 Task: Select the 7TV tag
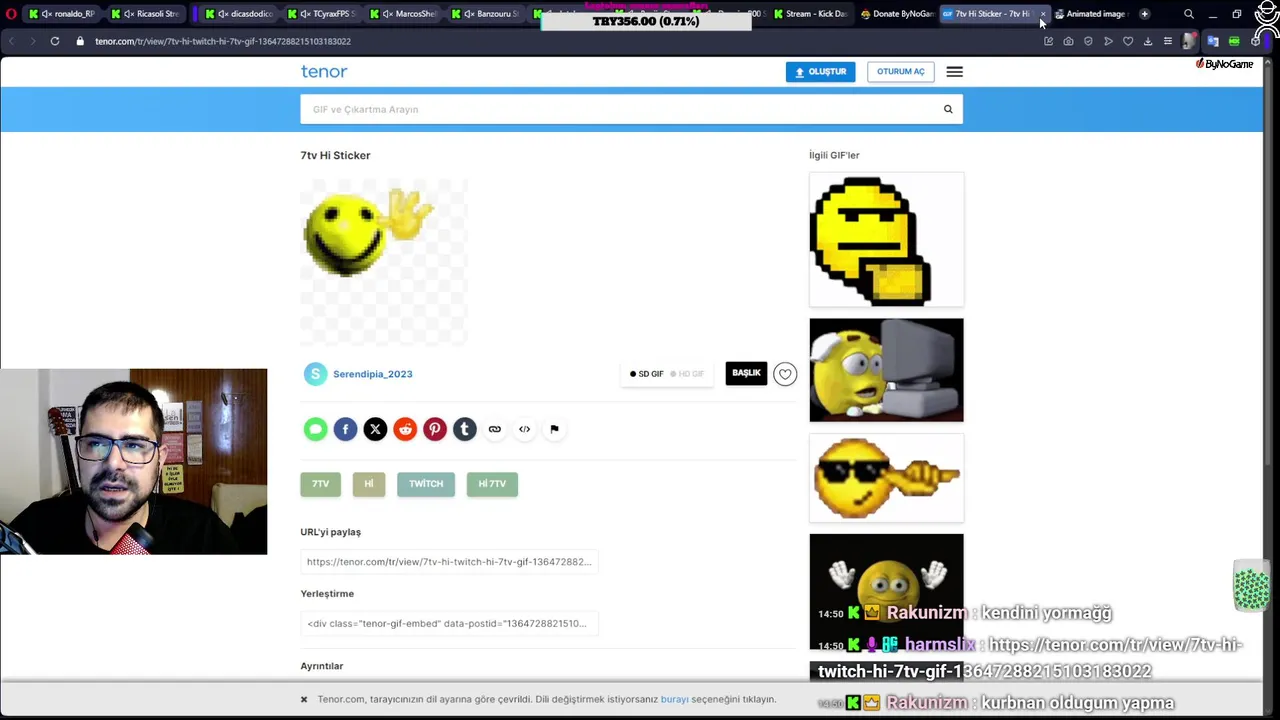(x=320, y=484)
